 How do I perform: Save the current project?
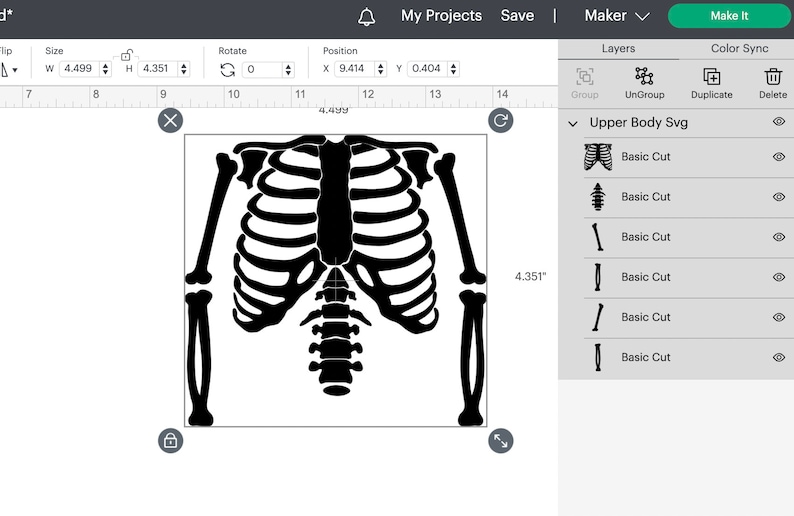coord(517,16)
